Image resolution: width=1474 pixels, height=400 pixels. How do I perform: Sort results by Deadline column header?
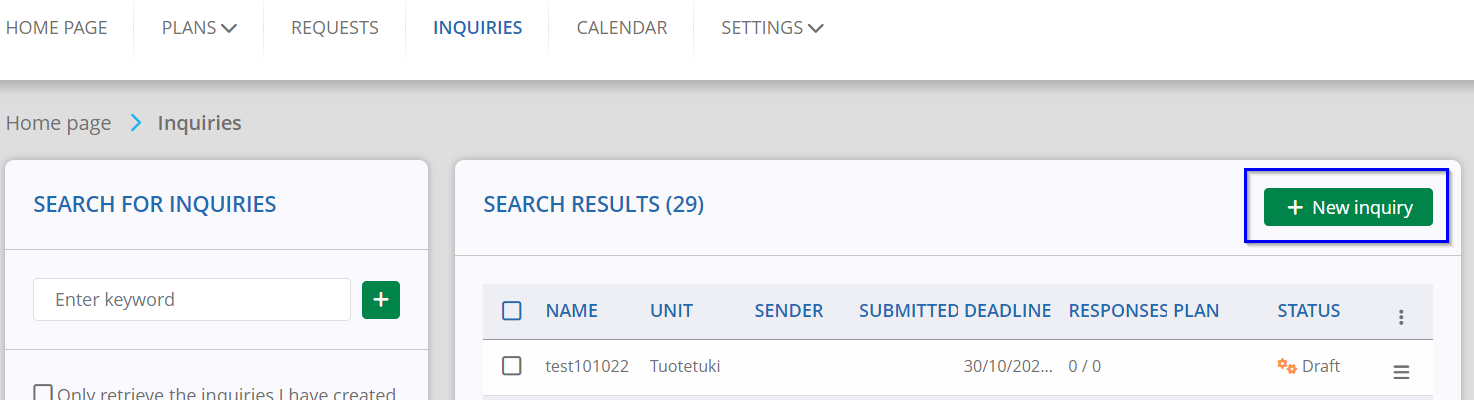click(1008, 311)
